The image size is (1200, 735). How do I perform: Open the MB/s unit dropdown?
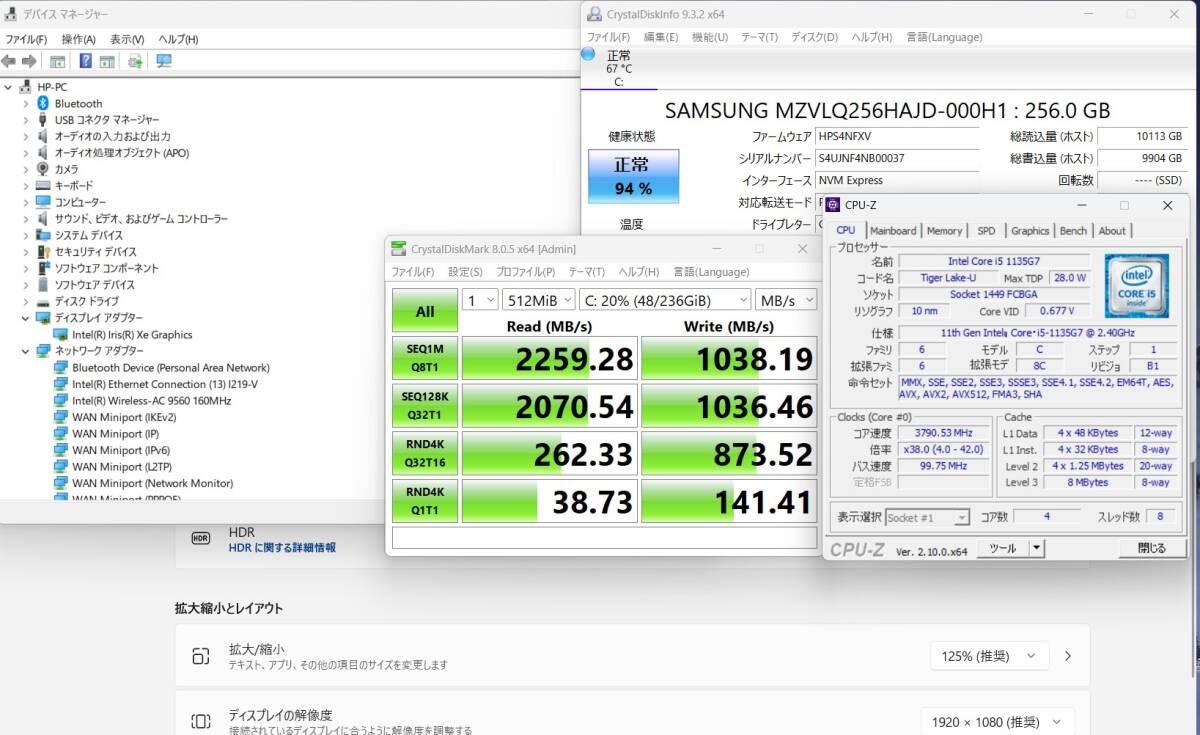786,299
